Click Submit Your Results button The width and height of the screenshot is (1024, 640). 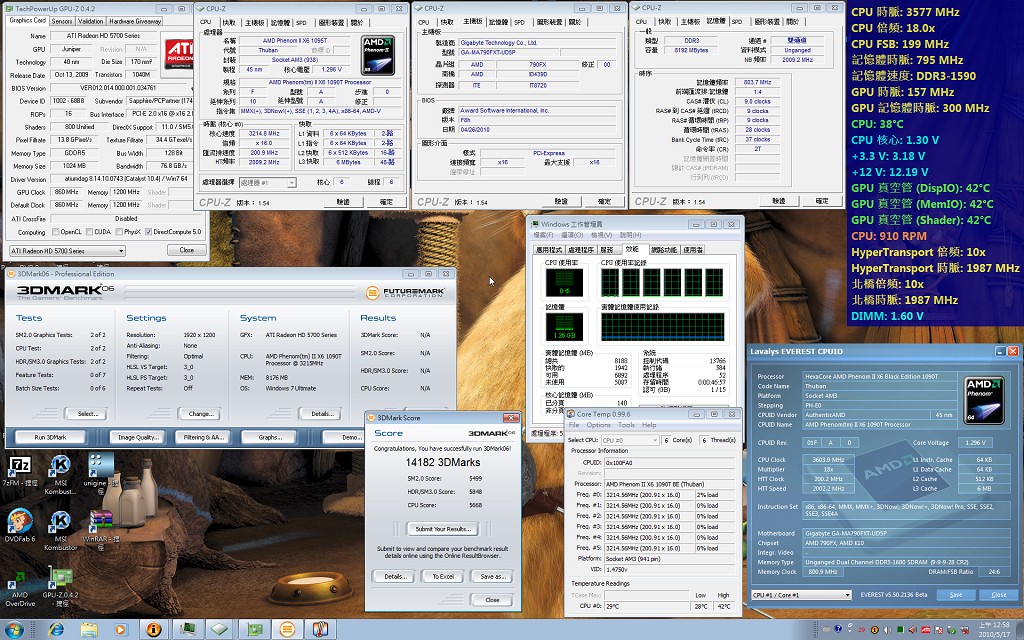tap(443, 529)
